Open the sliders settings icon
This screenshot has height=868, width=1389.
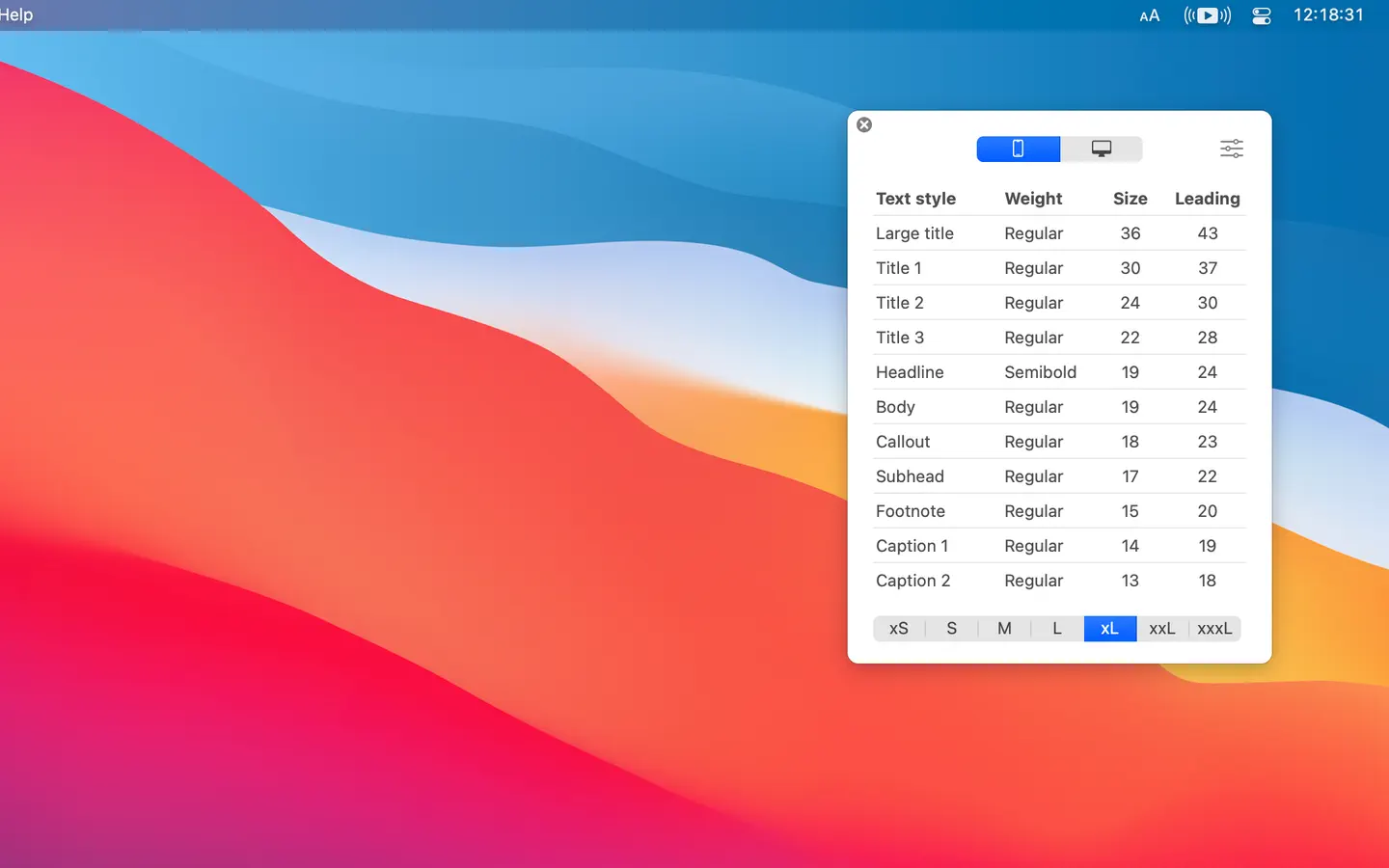tap(1232, 149)
